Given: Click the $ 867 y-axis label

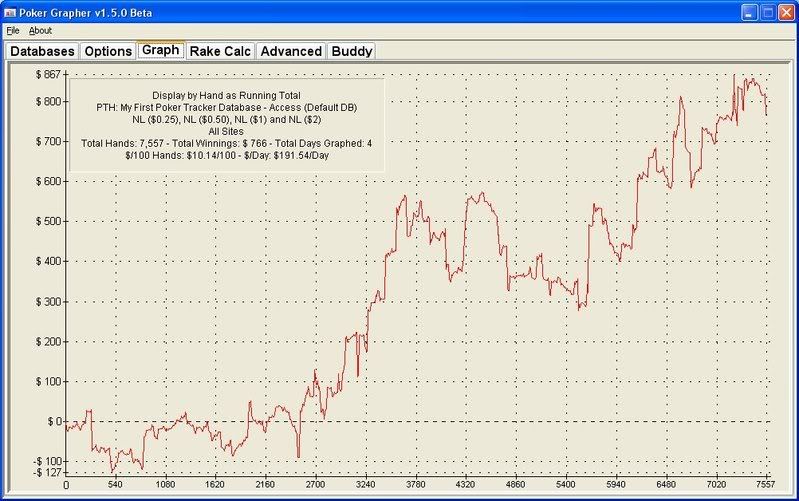Looking at the screenshot, I should 47,75.
